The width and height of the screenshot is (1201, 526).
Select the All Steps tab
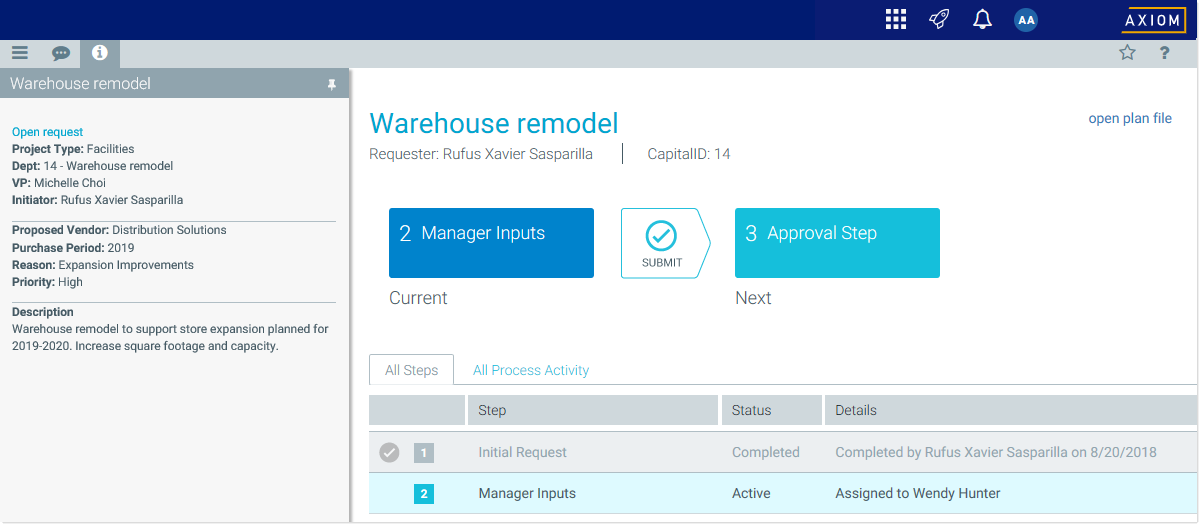(411, 370)
